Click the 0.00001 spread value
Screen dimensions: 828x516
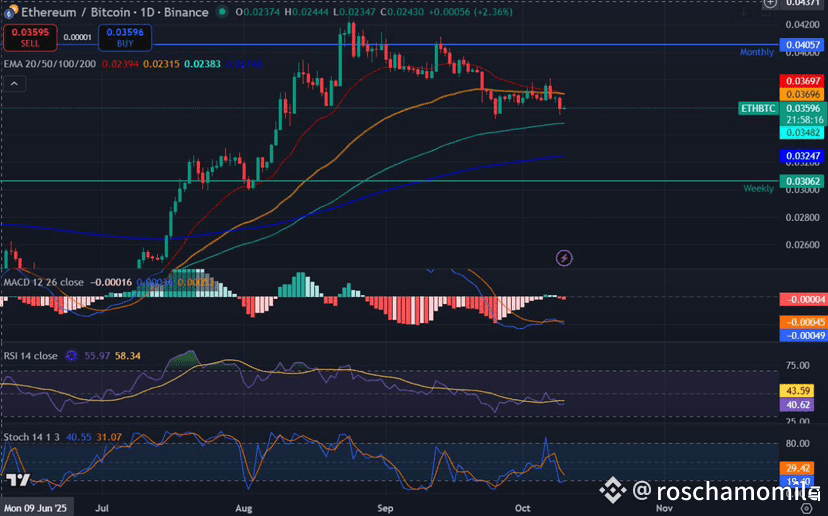click(x=77, y=37)
